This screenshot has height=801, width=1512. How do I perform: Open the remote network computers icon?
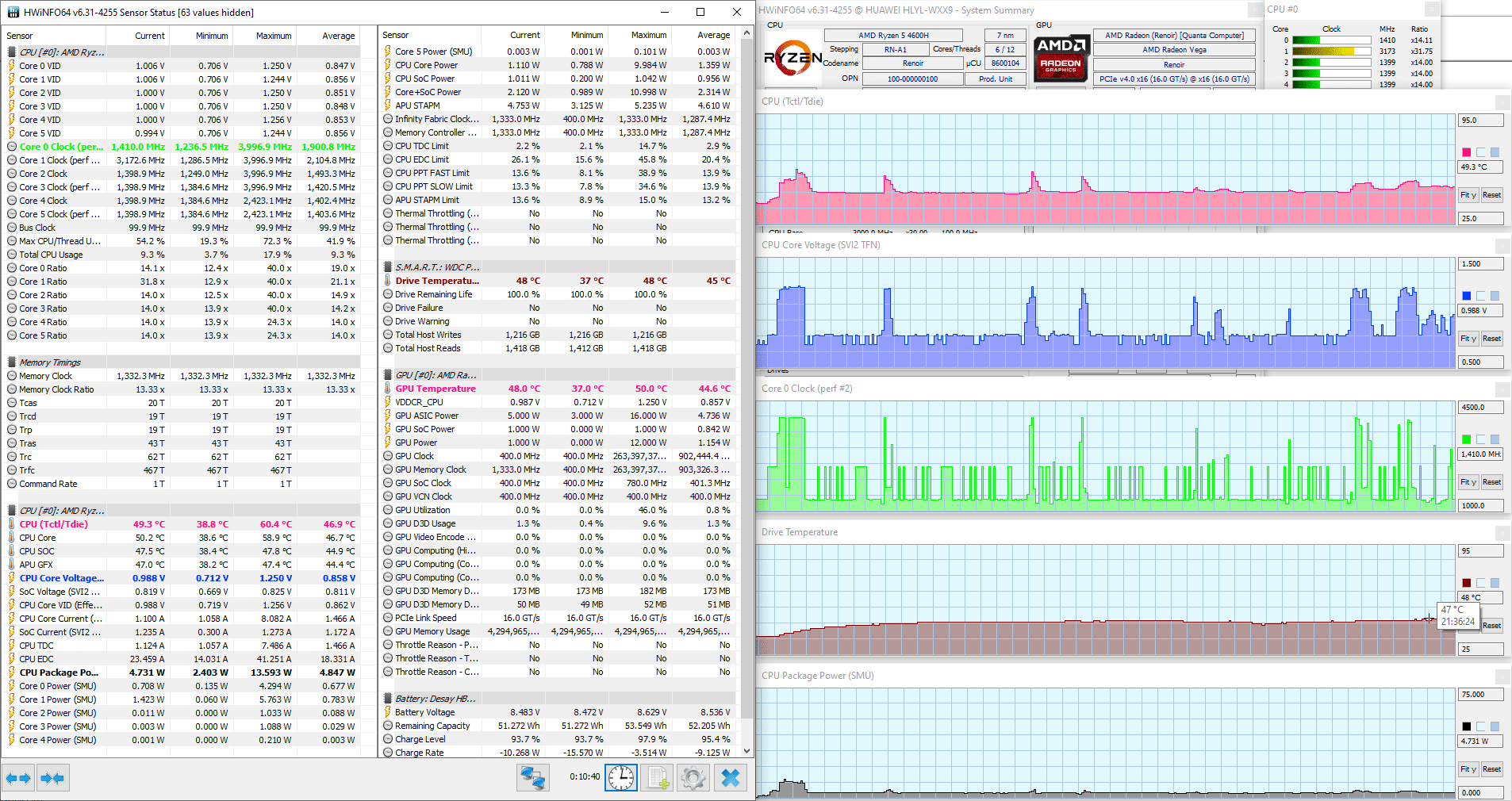click(x=533, y=778)
